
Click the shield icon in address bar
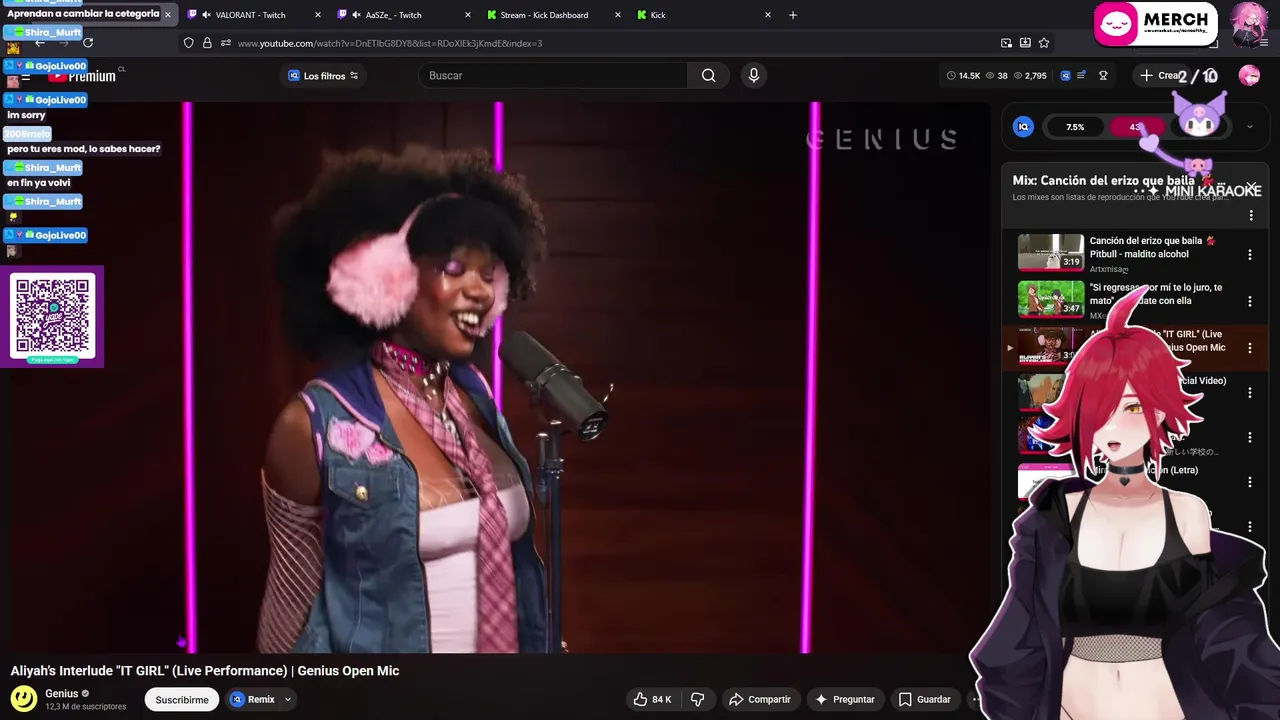188,43
